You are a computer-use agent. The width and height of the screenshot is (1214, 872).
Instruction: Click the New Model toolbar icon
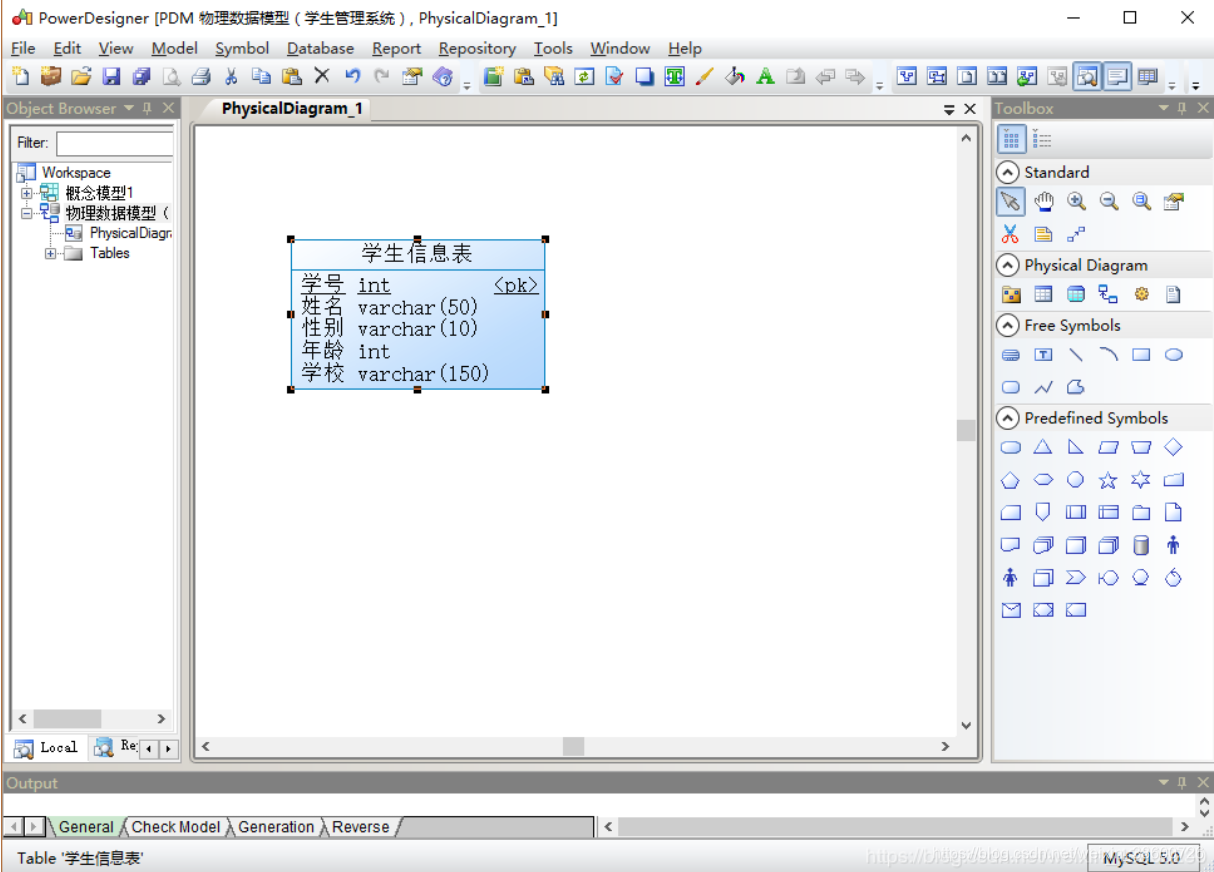point(20,77)
